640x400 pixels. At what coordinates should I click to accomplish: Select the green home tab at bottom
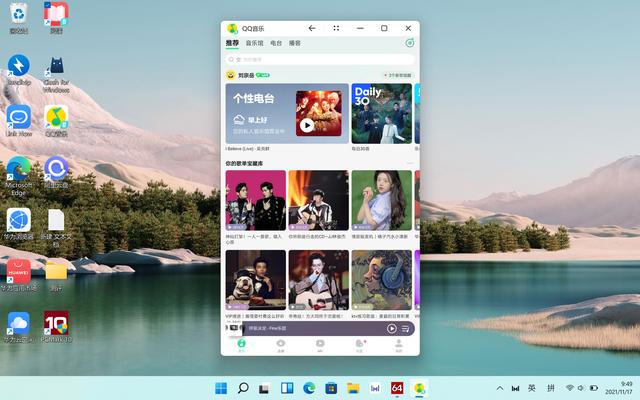241,345
